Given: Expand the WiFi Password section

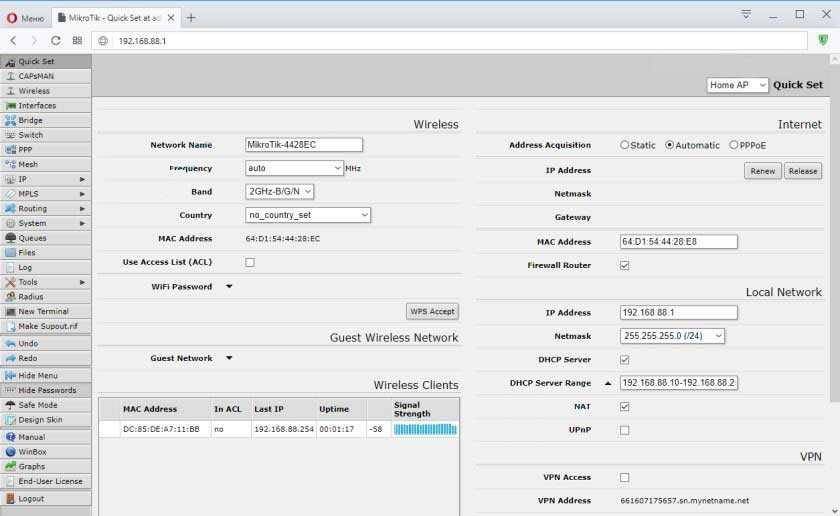Looking at the screenshot, I should click(x=228, y=287).
